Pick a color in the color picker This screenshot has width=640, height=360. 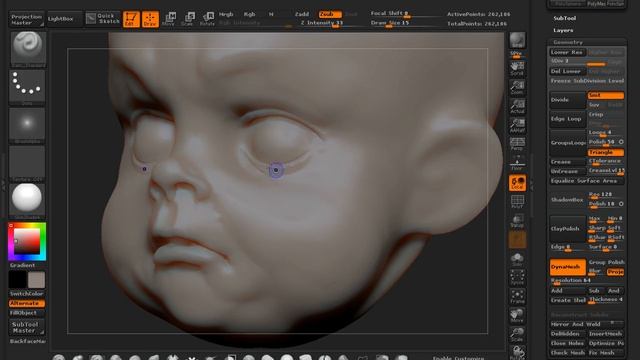tap(27, 242)
